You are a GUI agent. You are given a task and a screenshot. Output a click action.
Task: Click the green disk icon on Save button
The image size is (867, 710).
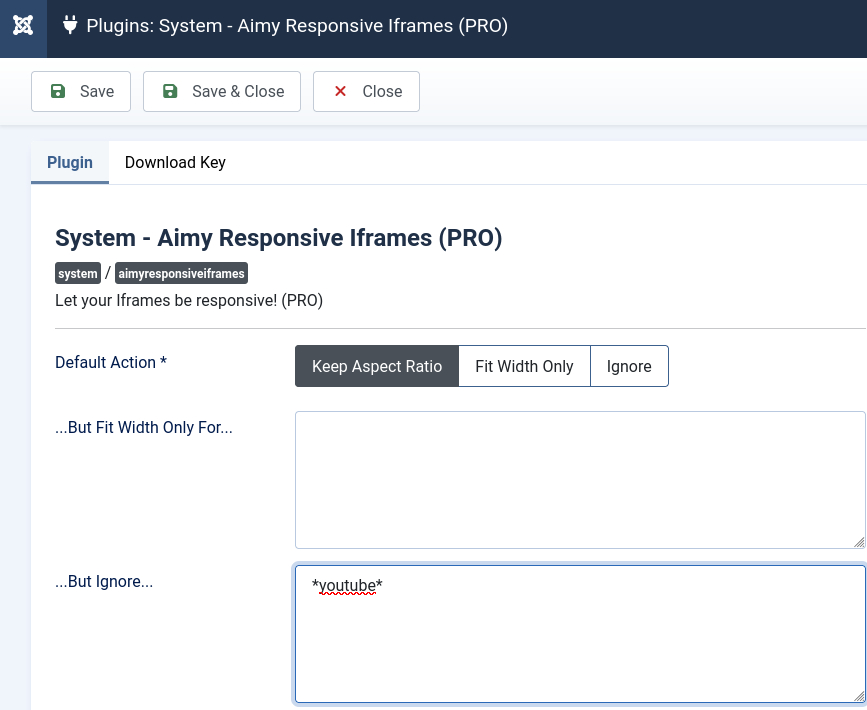click(58, 90)
